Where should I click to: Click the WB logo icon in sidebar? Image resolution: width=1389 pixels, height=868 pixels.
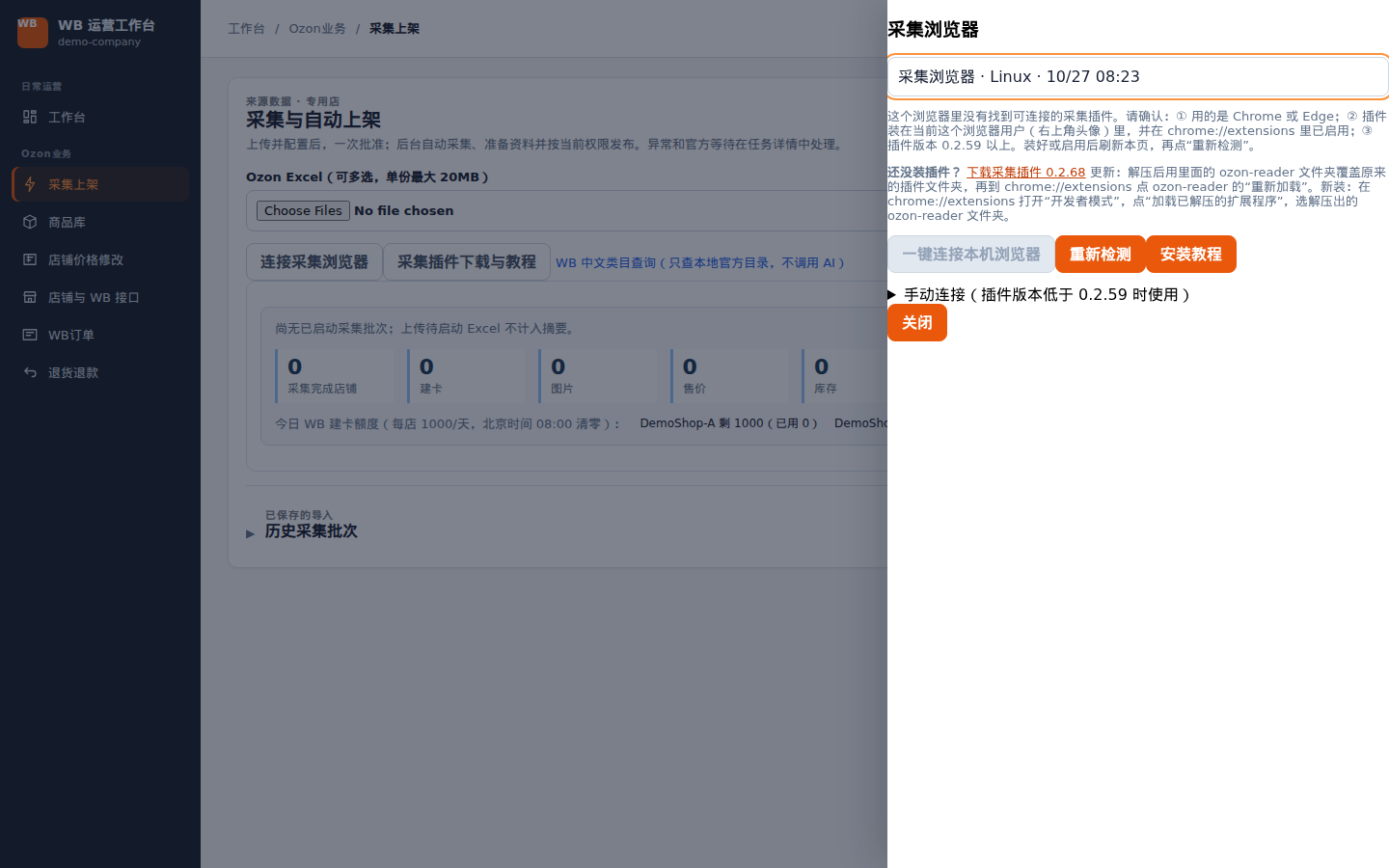pos(33,32)
